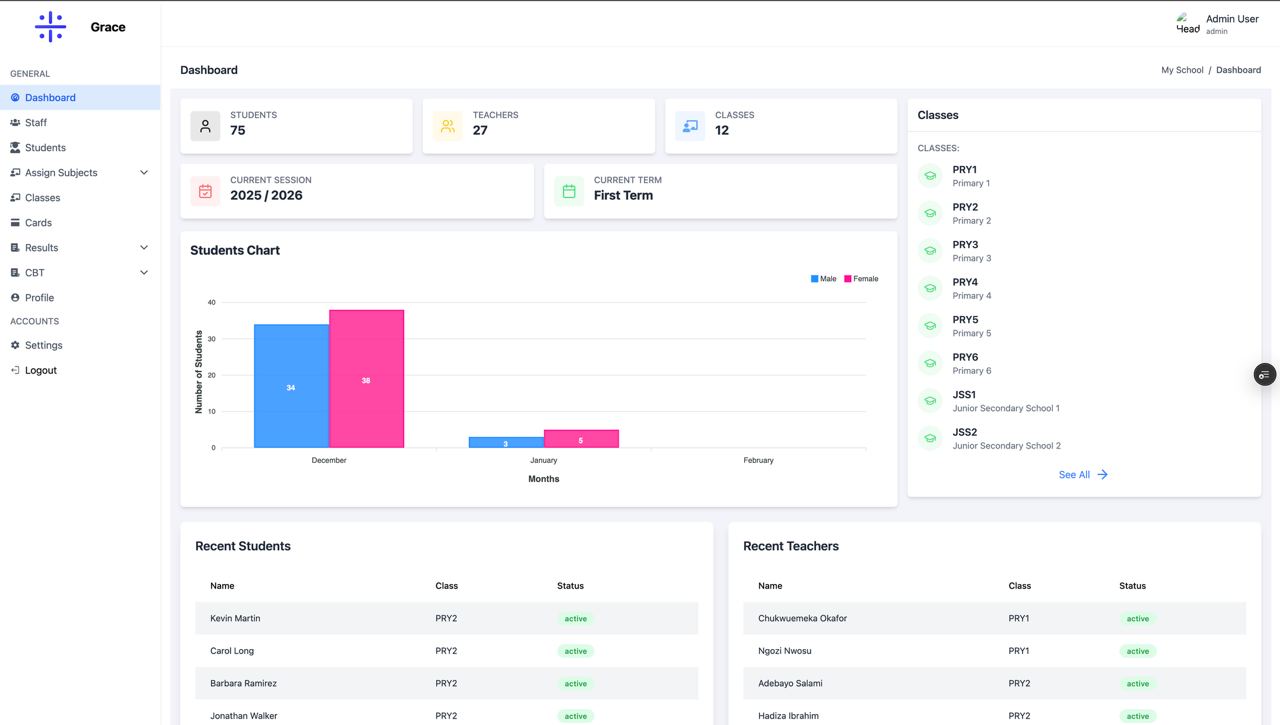Viewport: 1280px width, 725px height.
Task: Click the Classes sidebar icon
Action: [x=15, y=198]
